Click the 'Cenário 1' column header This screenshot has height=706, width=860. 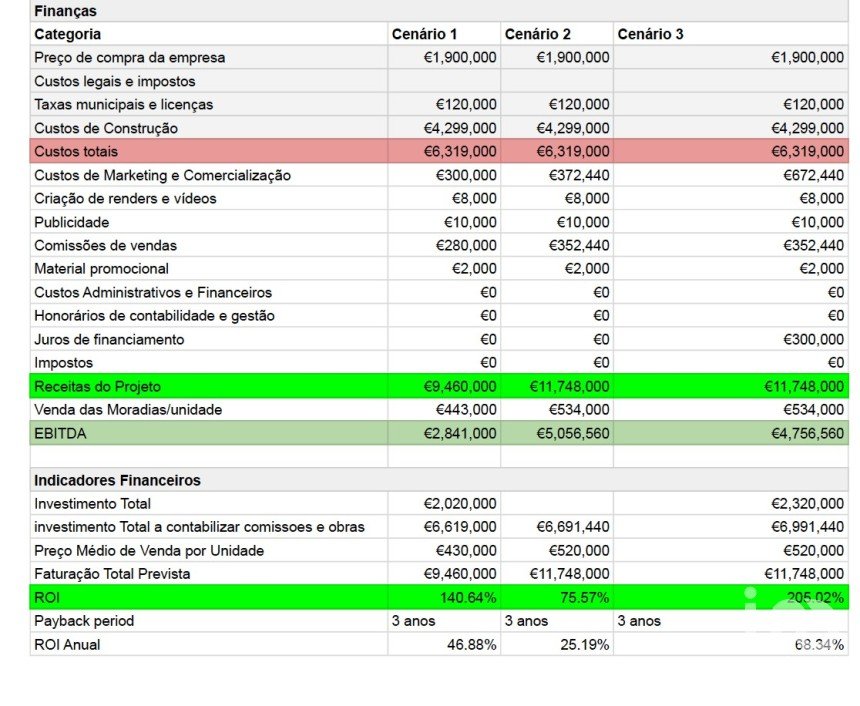pos(424,34)
